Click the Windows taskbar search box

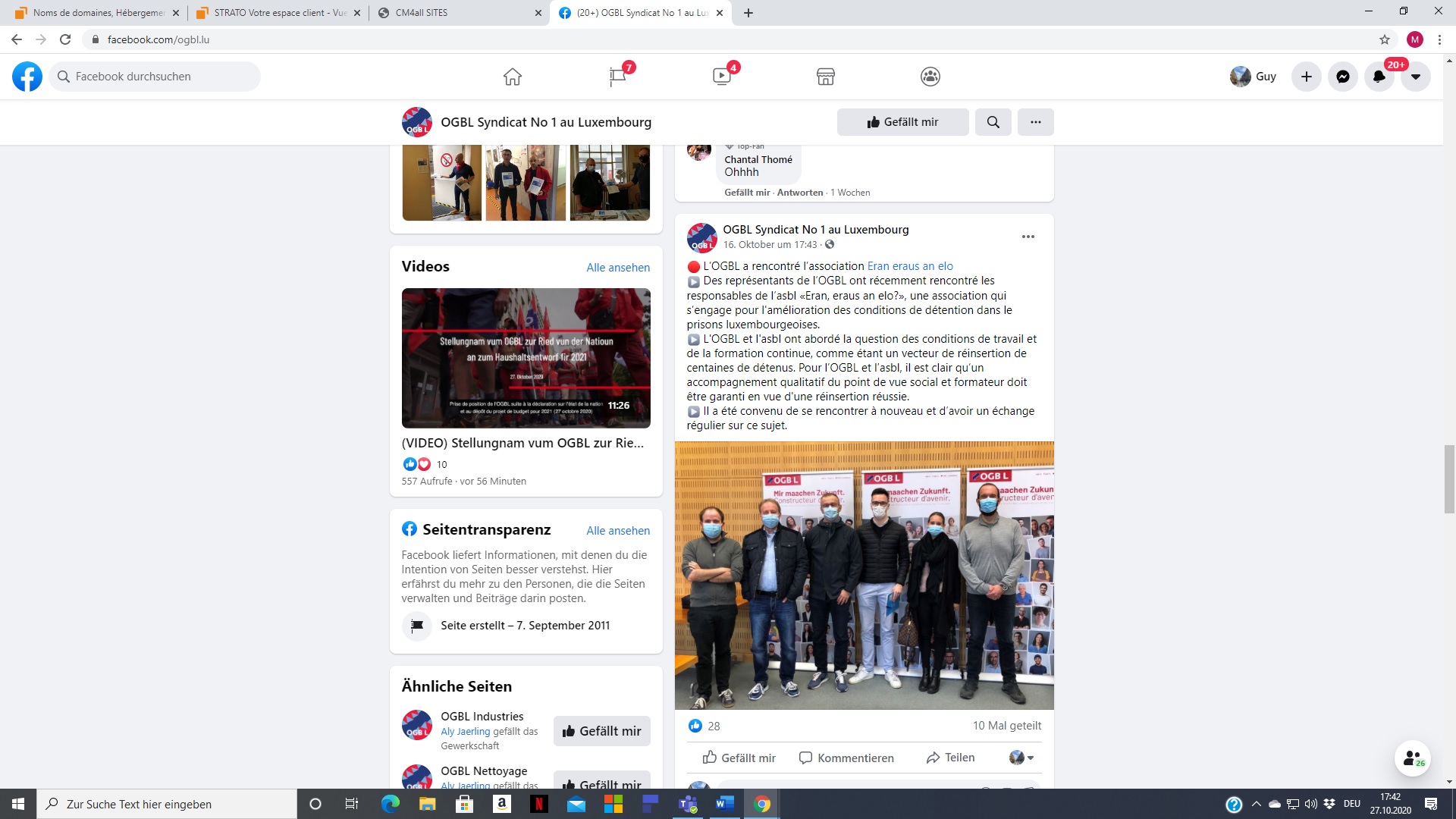tap(167, 804)
